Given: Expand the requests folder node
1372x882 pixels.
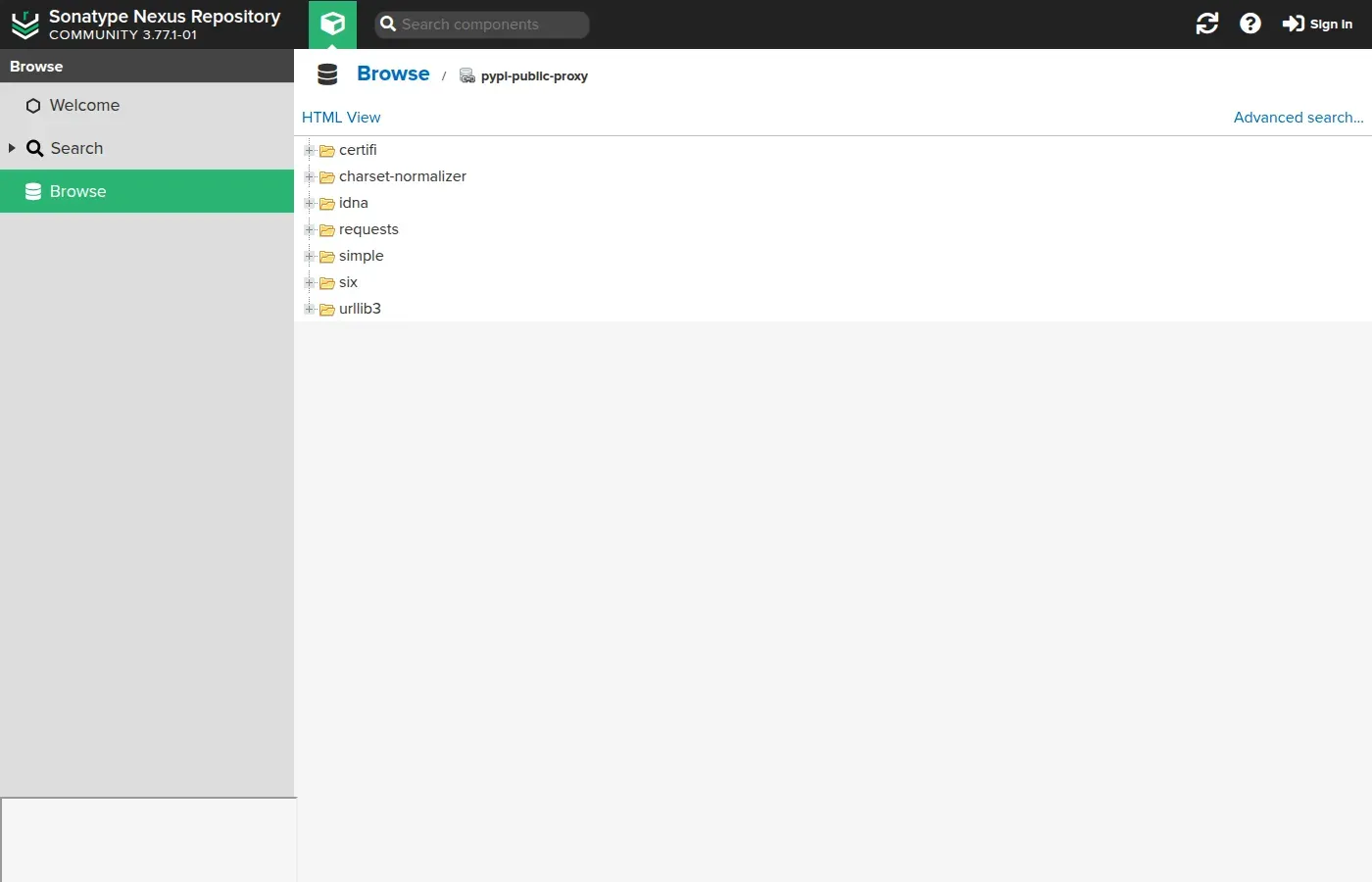Looking at the screenshot, I should pos(310,229).
